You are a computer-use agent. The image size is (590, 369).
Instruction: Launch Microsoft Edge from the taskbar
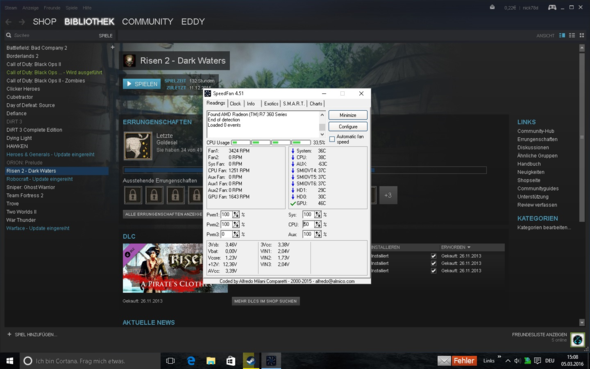tap(191, 361)
